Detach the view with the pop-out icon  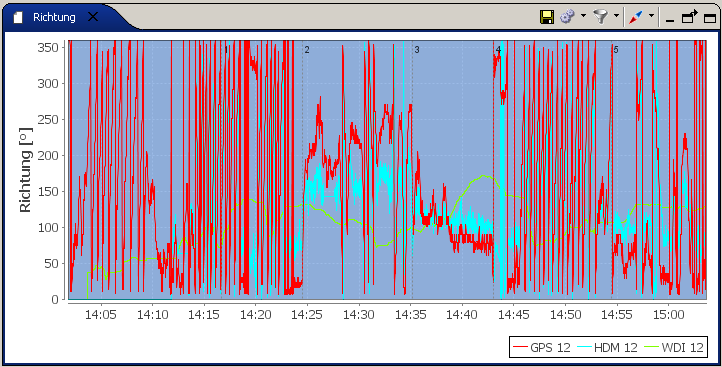tap(690, 17)
